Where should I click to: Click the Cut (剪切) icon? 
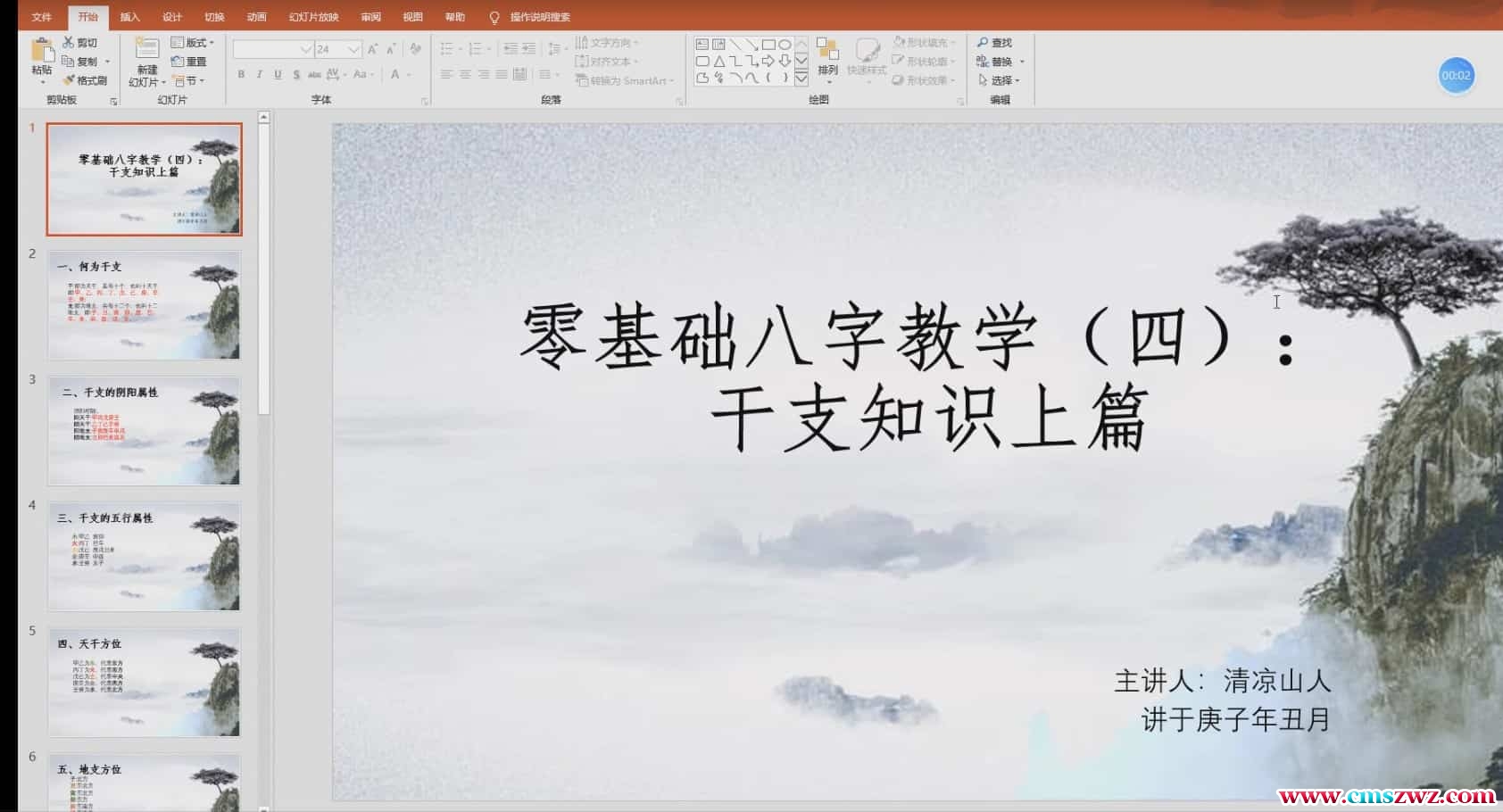click(x=69, y=41)
